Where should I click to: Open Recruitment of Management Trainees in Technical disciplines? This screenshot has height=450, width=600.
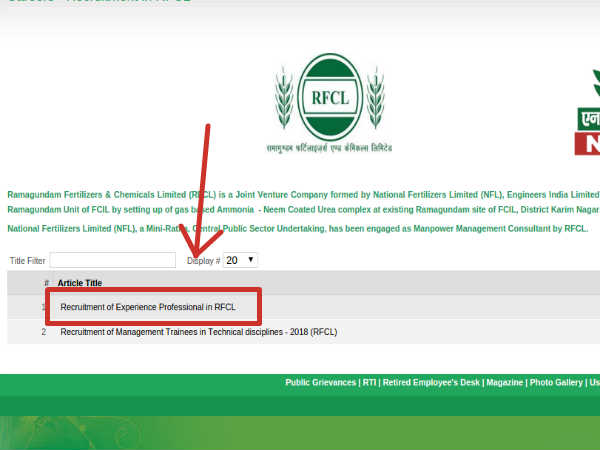pyautogui.click(x=199, y=332)
